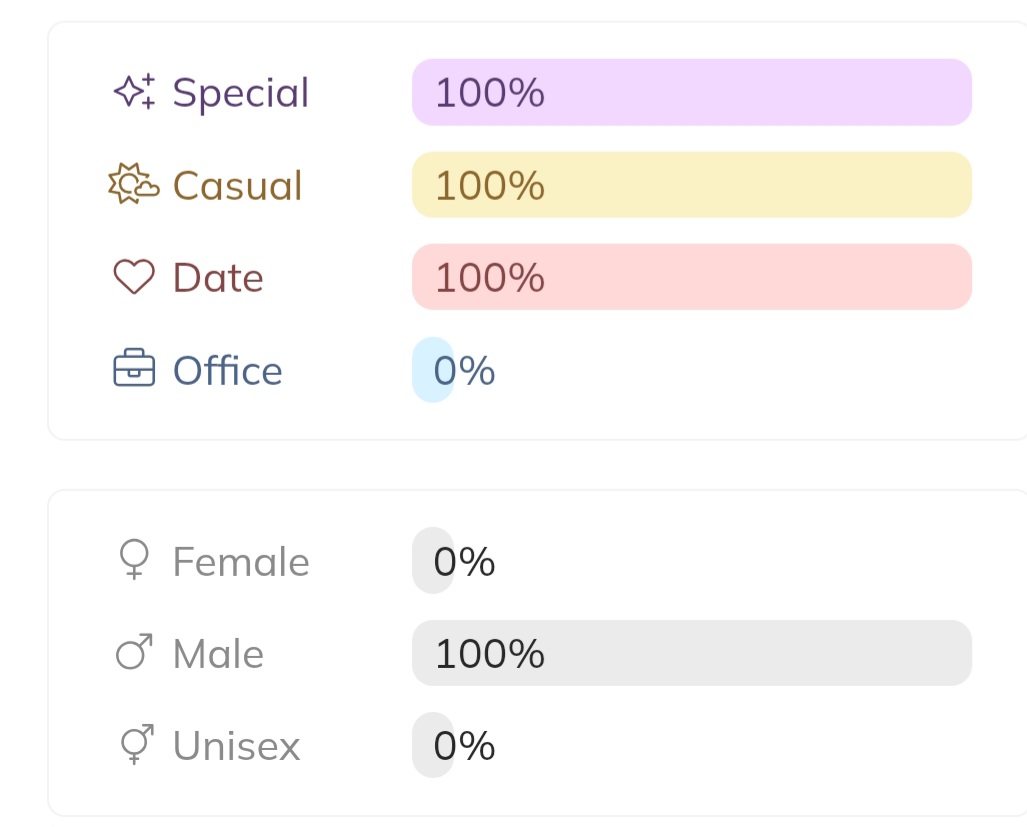
Task: Click the Unisex gender symbol icon
Action: (x=134, y=745)
